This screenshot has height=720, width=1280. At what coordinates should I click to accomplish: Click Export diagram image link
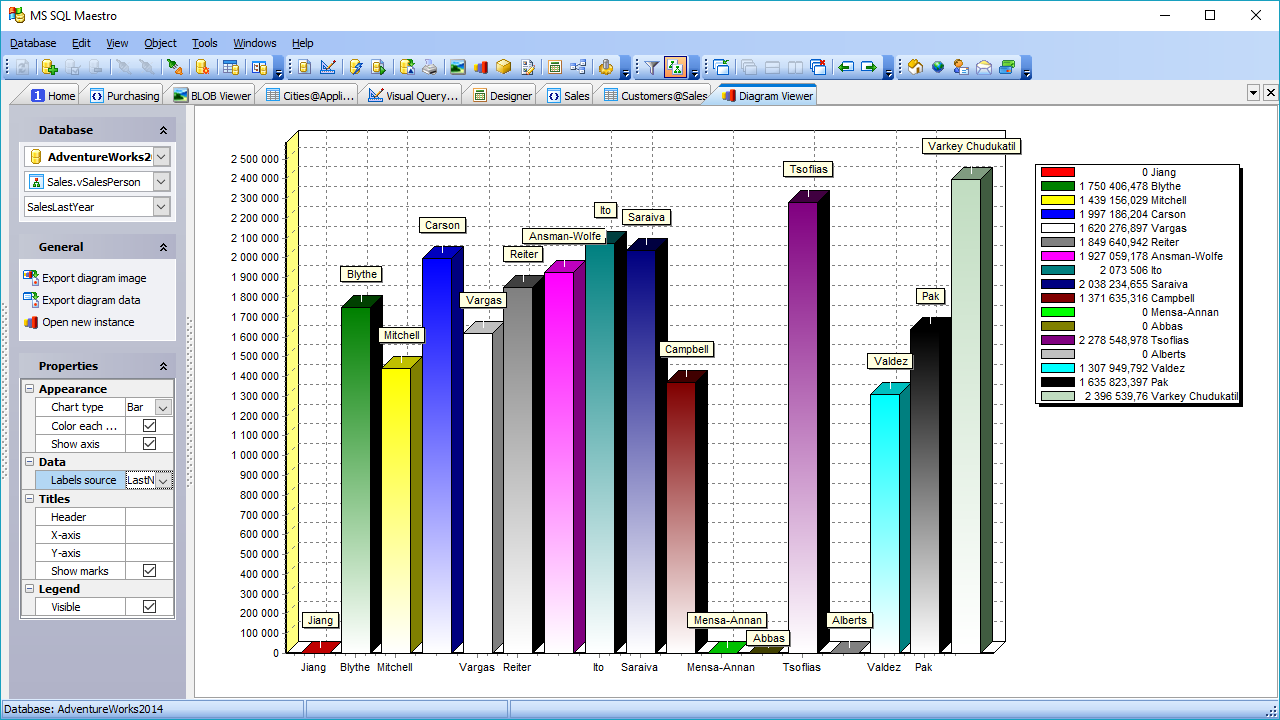pyautogui.click(x=94, y=278)
